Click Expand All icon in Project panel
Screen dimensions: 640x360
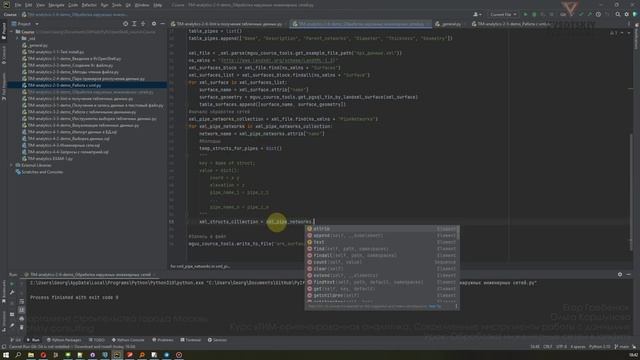coord(134,24)
